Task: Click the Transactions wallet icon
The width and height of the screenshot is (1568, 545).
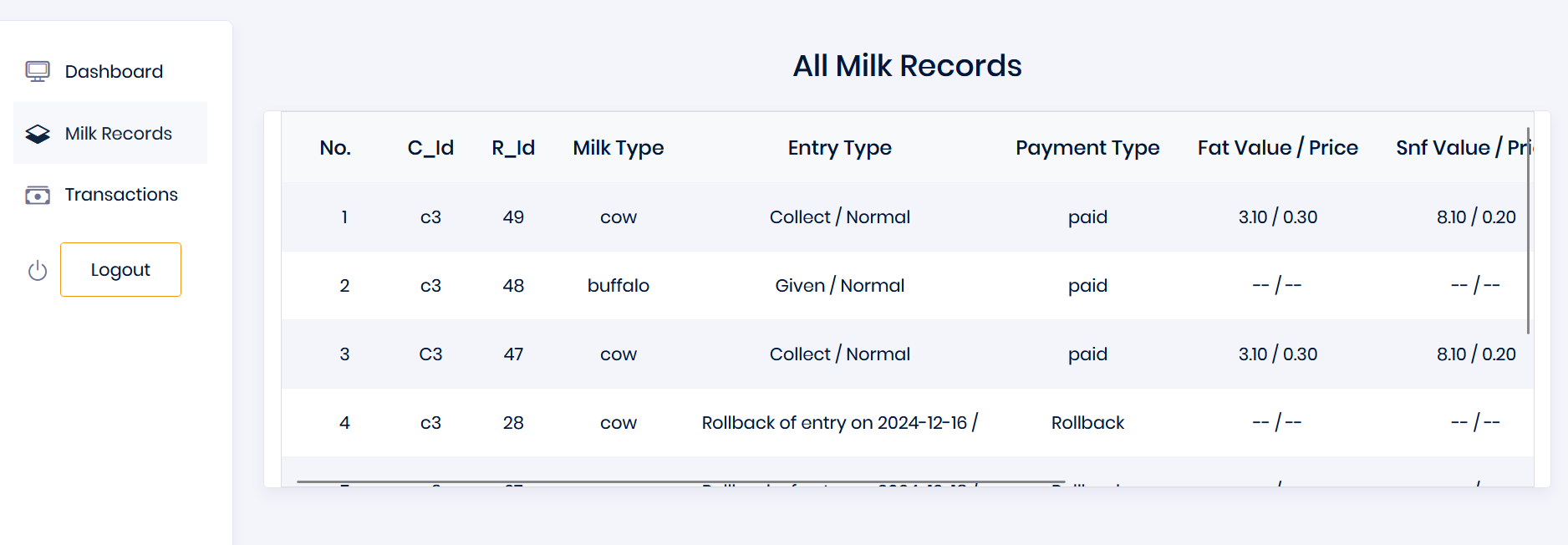Action: 37,194
